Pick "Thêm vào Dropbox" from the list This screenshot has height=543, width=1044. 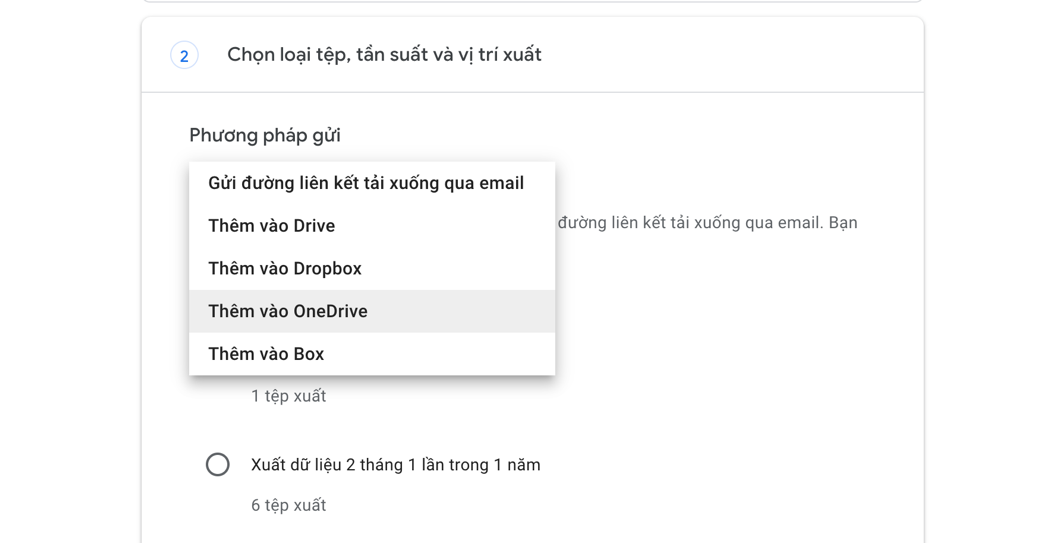372,268
